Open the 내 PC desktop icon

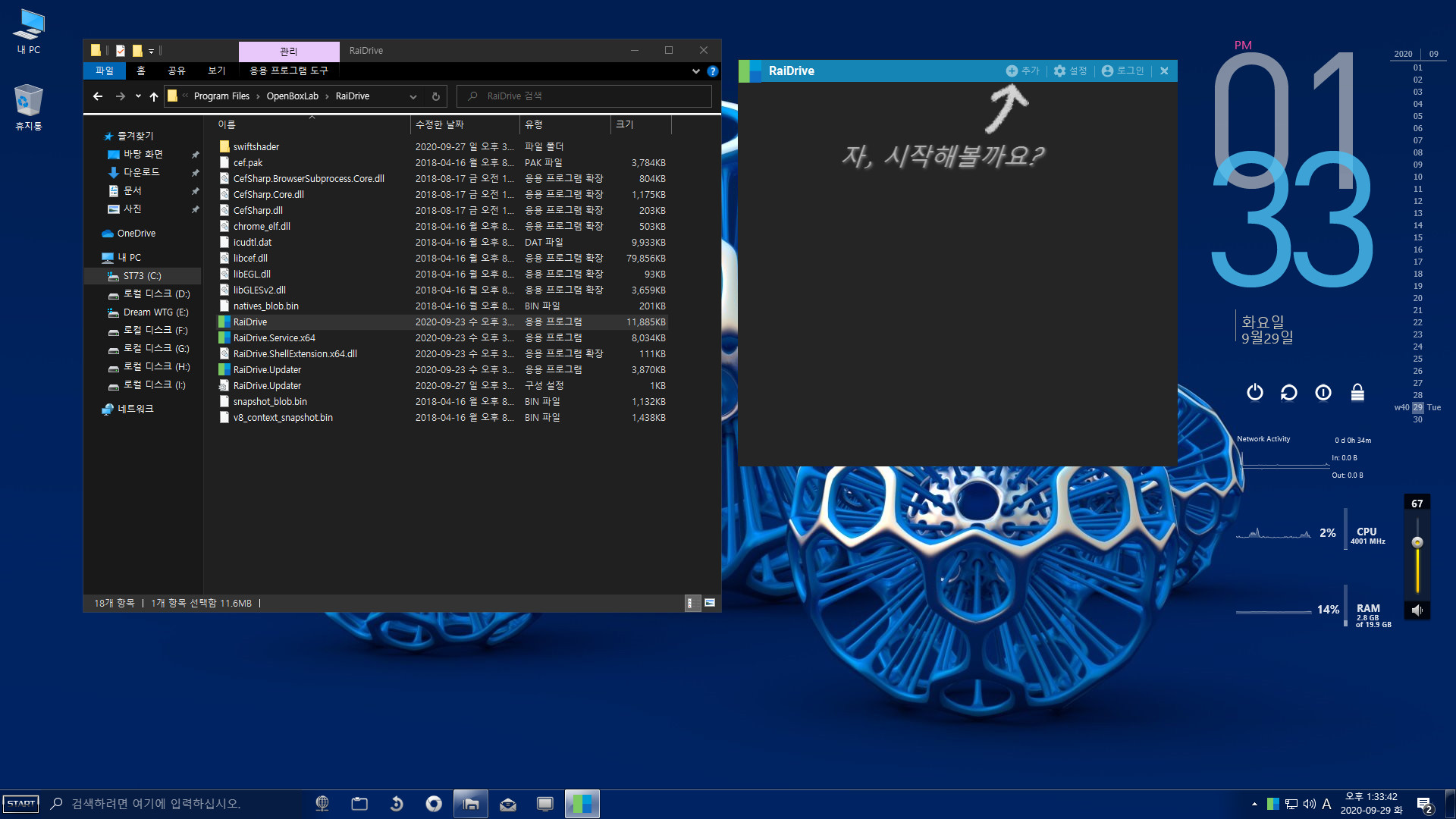click(x=29, y=32)
